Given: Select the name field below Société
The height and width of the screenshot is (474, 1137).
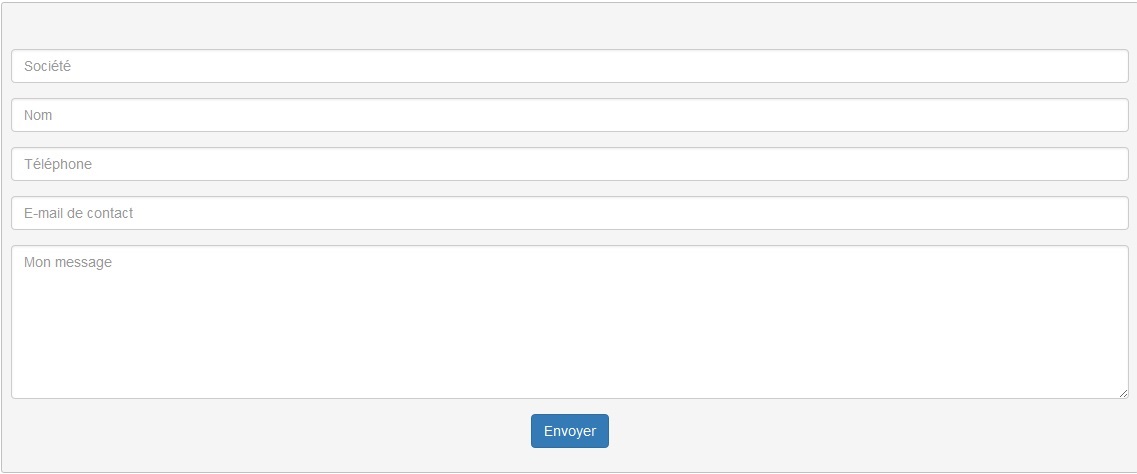Looking at the screenshot, I should [569, 115].
